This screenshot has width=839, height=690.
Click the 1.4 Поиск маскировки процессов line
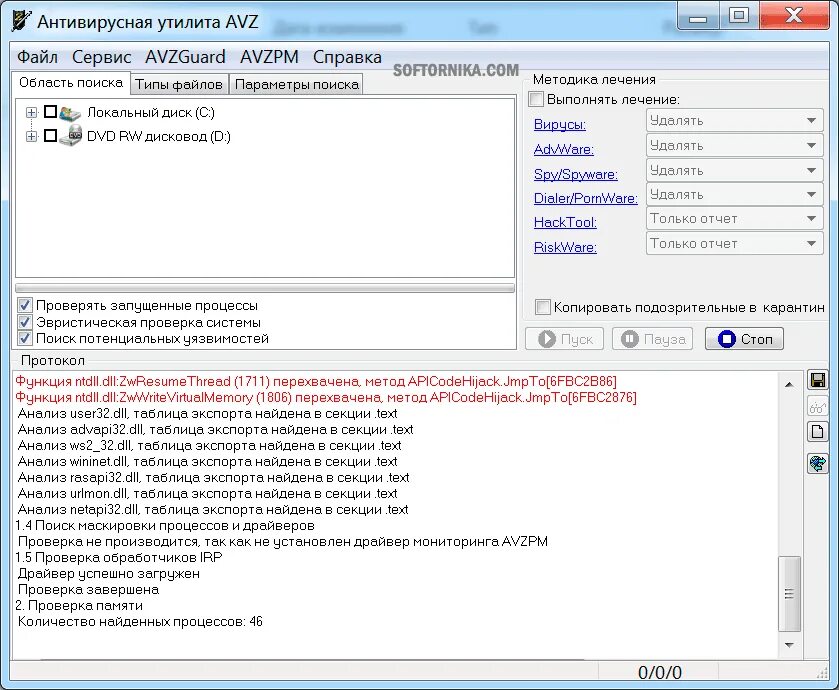click(x=165, y=526)
